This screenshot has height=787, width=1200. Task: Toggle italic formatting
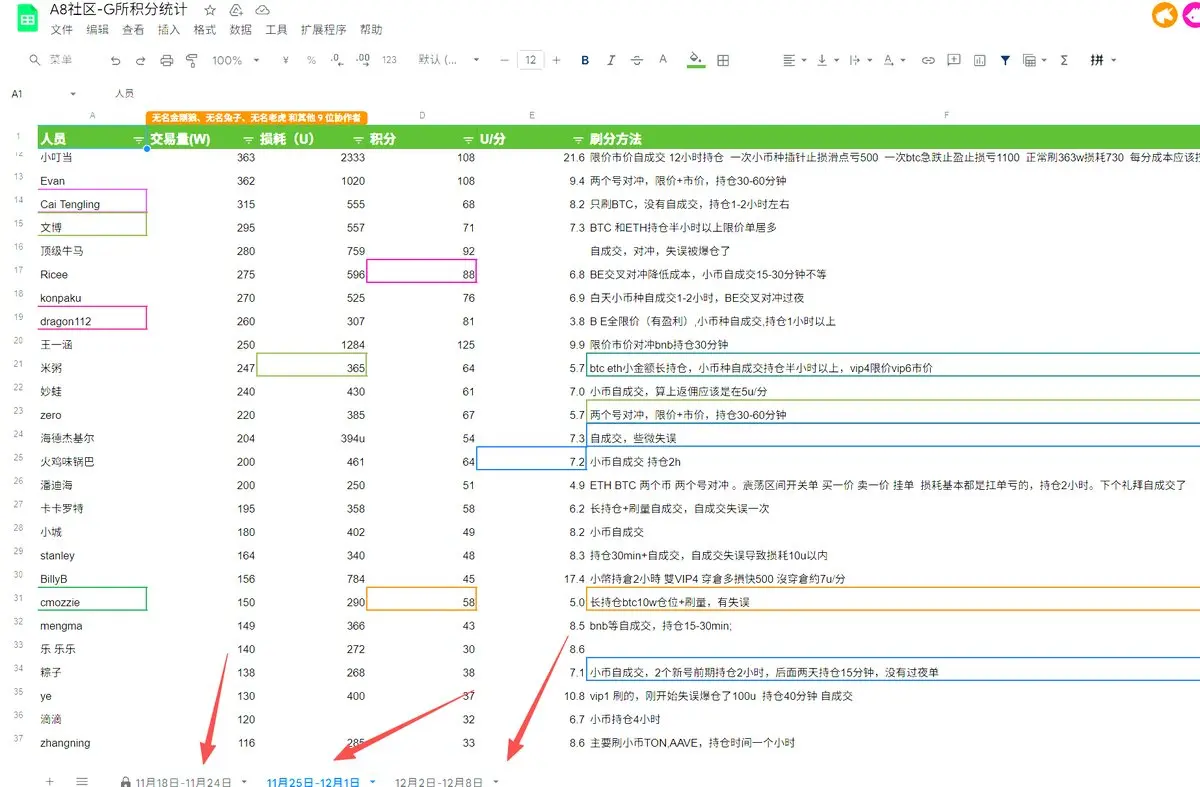[611, 61]
